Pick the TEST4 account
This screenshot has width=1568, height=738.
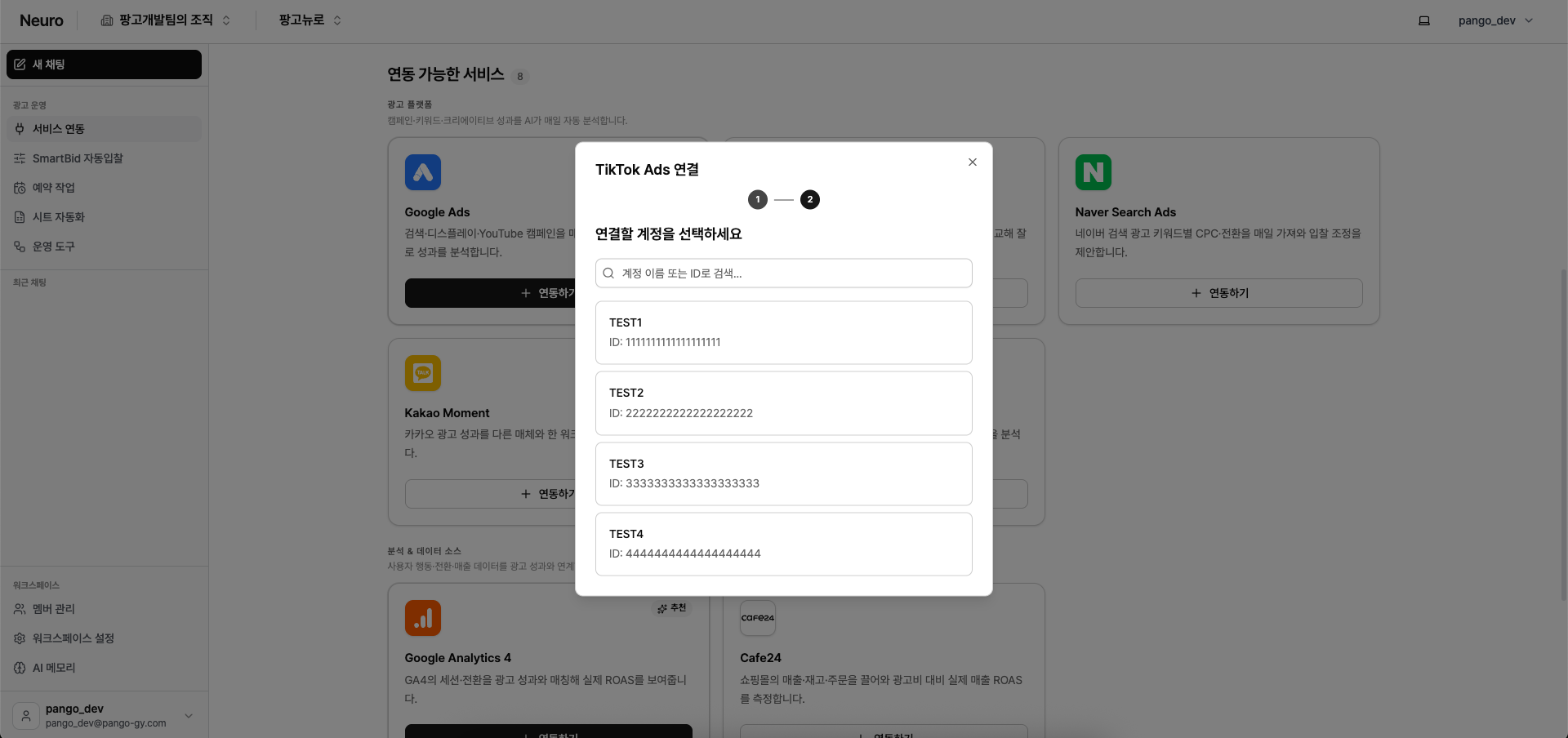pos(783,544)
